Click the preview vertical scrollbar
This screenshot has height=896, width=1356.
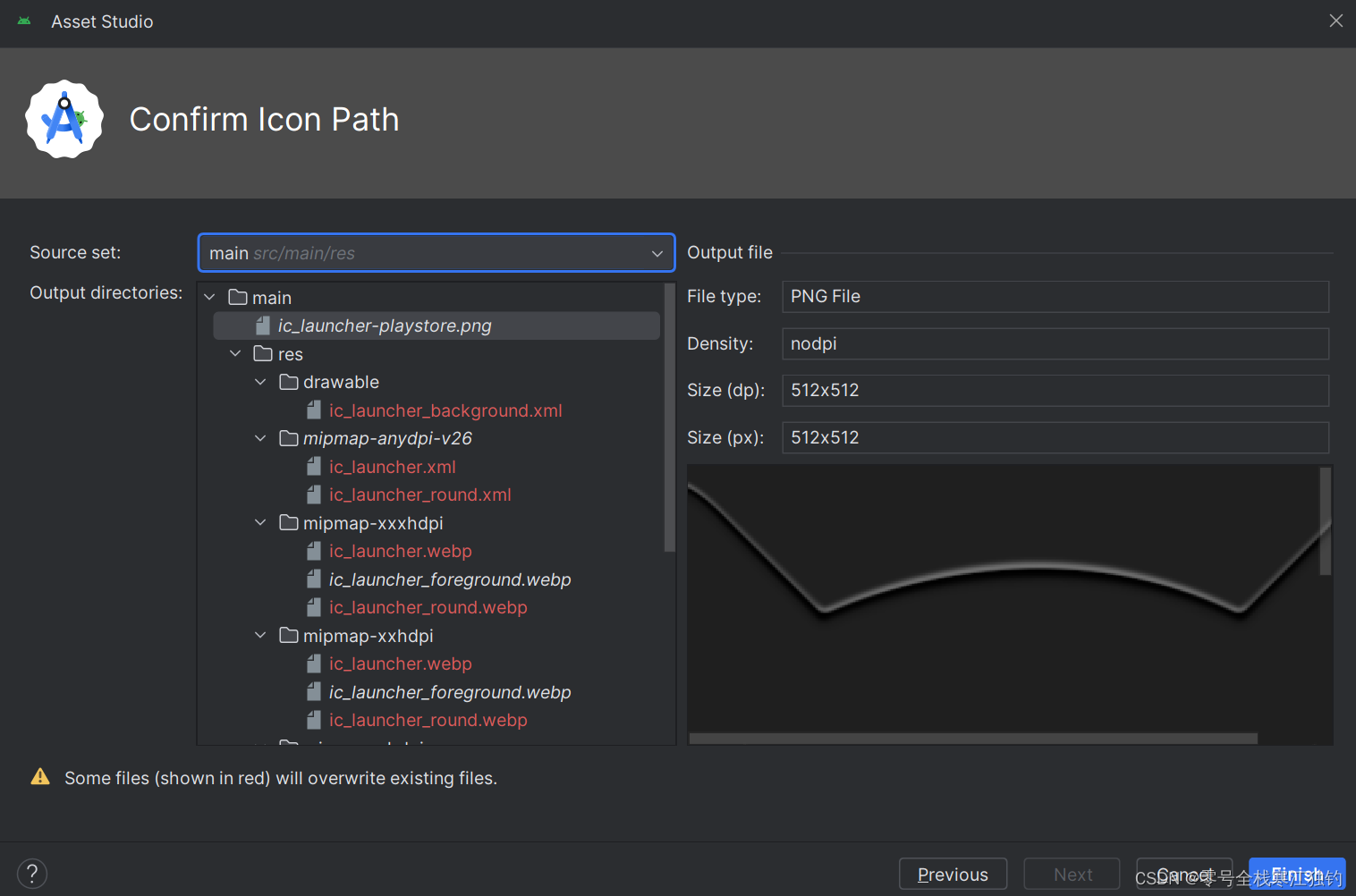pyautogui.click(x=1326, y=521)
